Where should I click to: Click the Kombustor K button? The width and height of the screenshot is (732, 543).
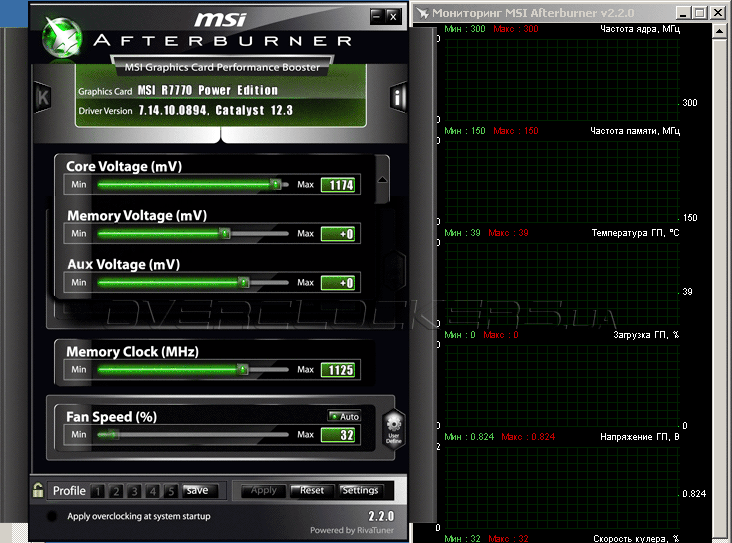click(43, 97)
